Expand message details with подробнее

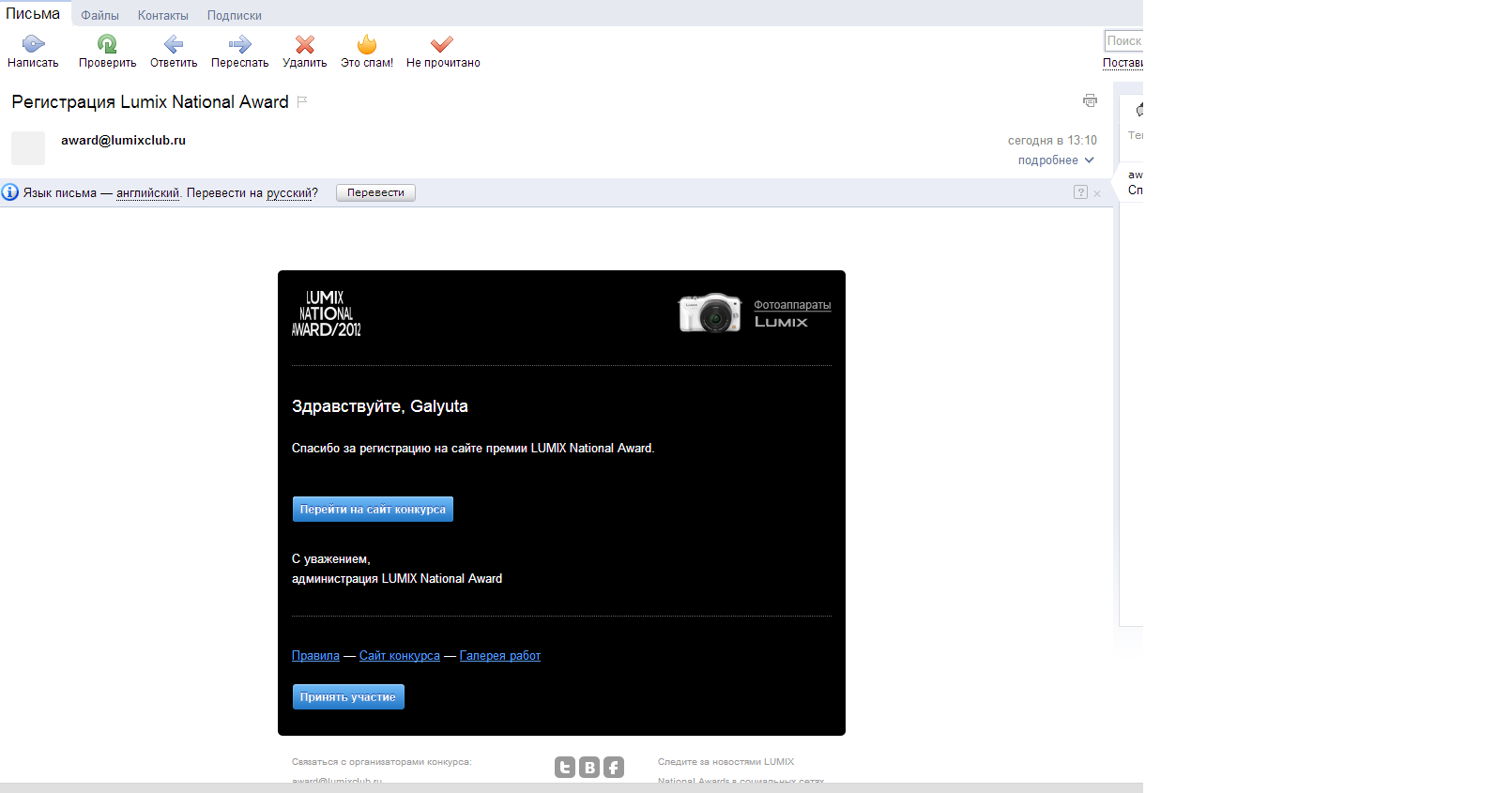[x=1056, y=160]
